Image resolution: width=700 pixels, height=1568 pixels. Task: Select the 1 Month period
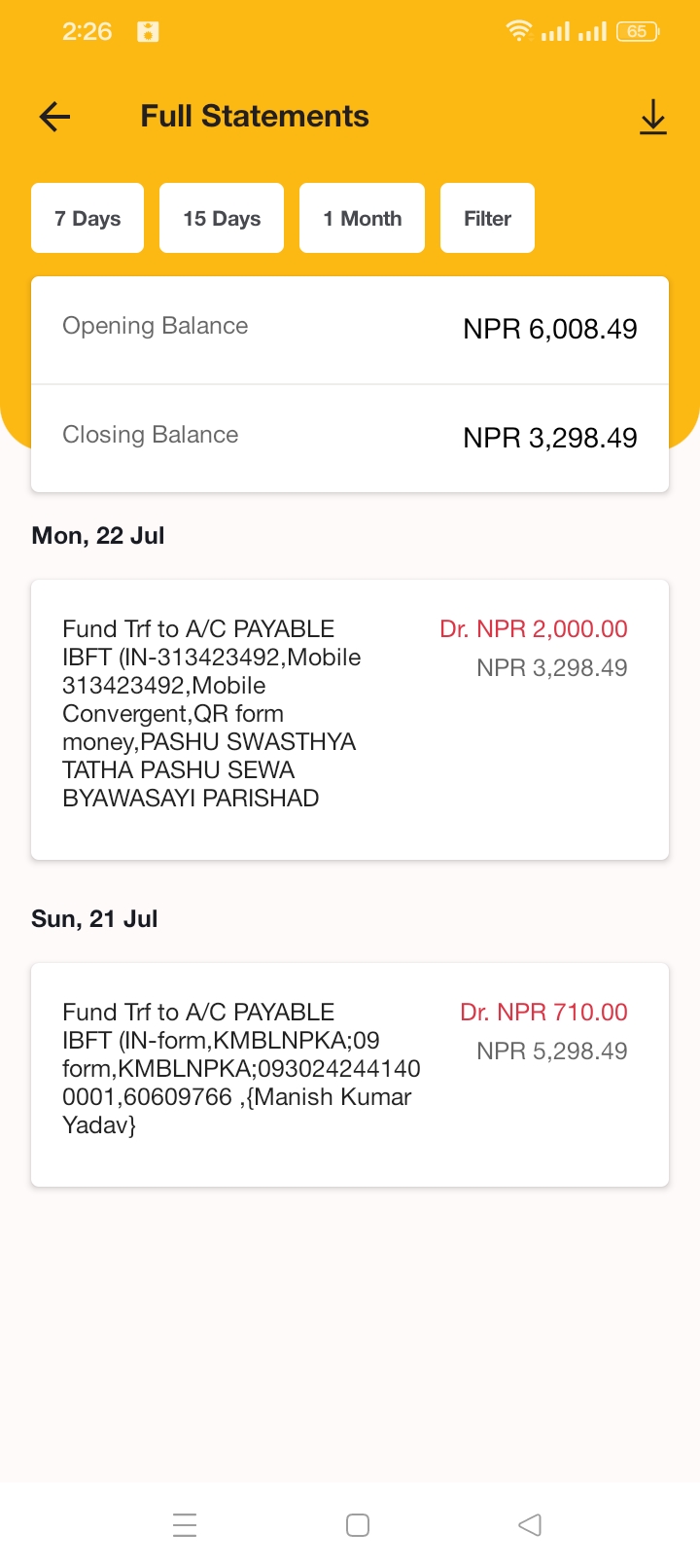pyautogui.click(x=362, y=218)
